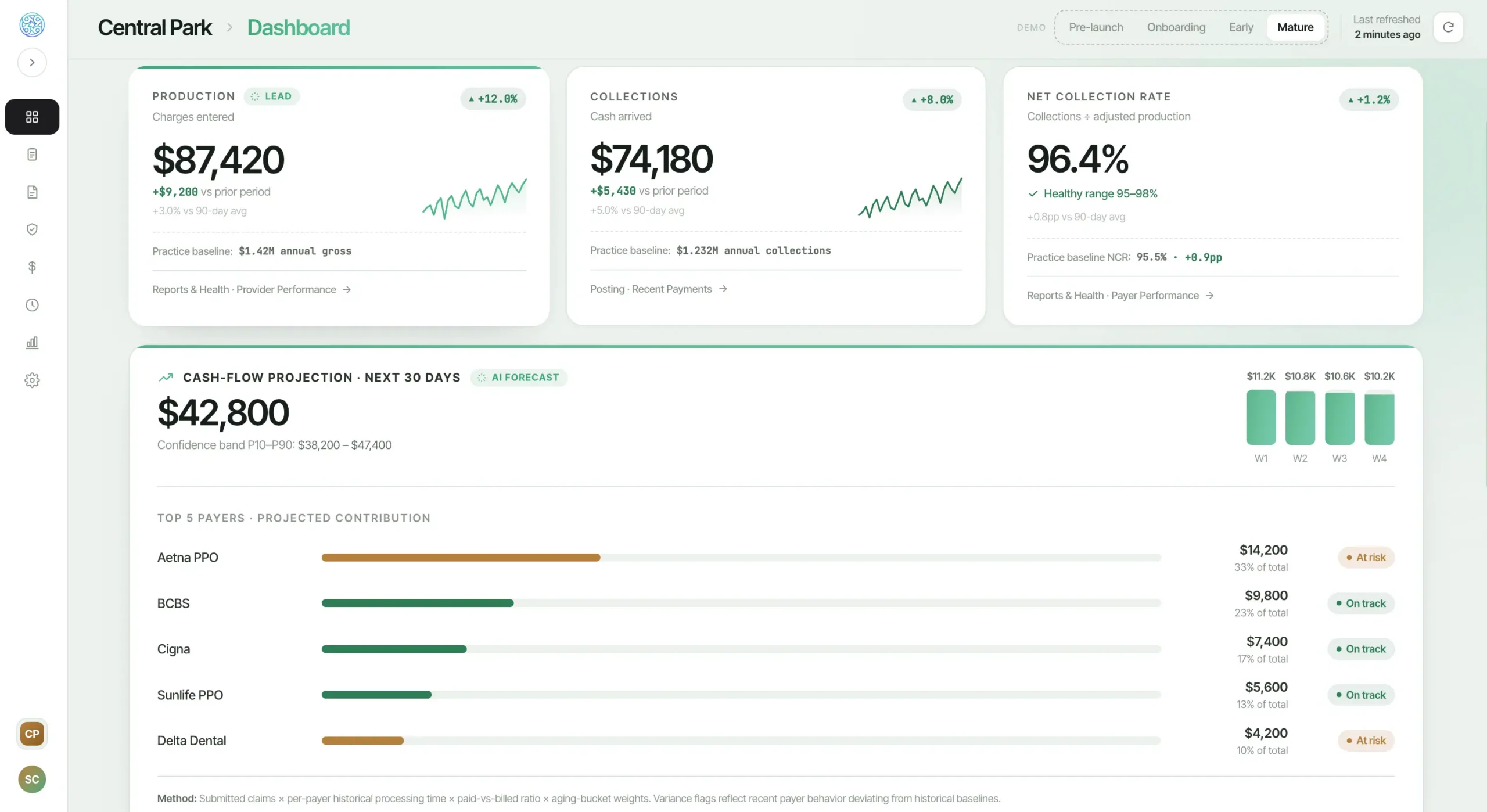Open Reports & Health Payer Performance link
This screenshot has width=1487, height=812.
1120,295
